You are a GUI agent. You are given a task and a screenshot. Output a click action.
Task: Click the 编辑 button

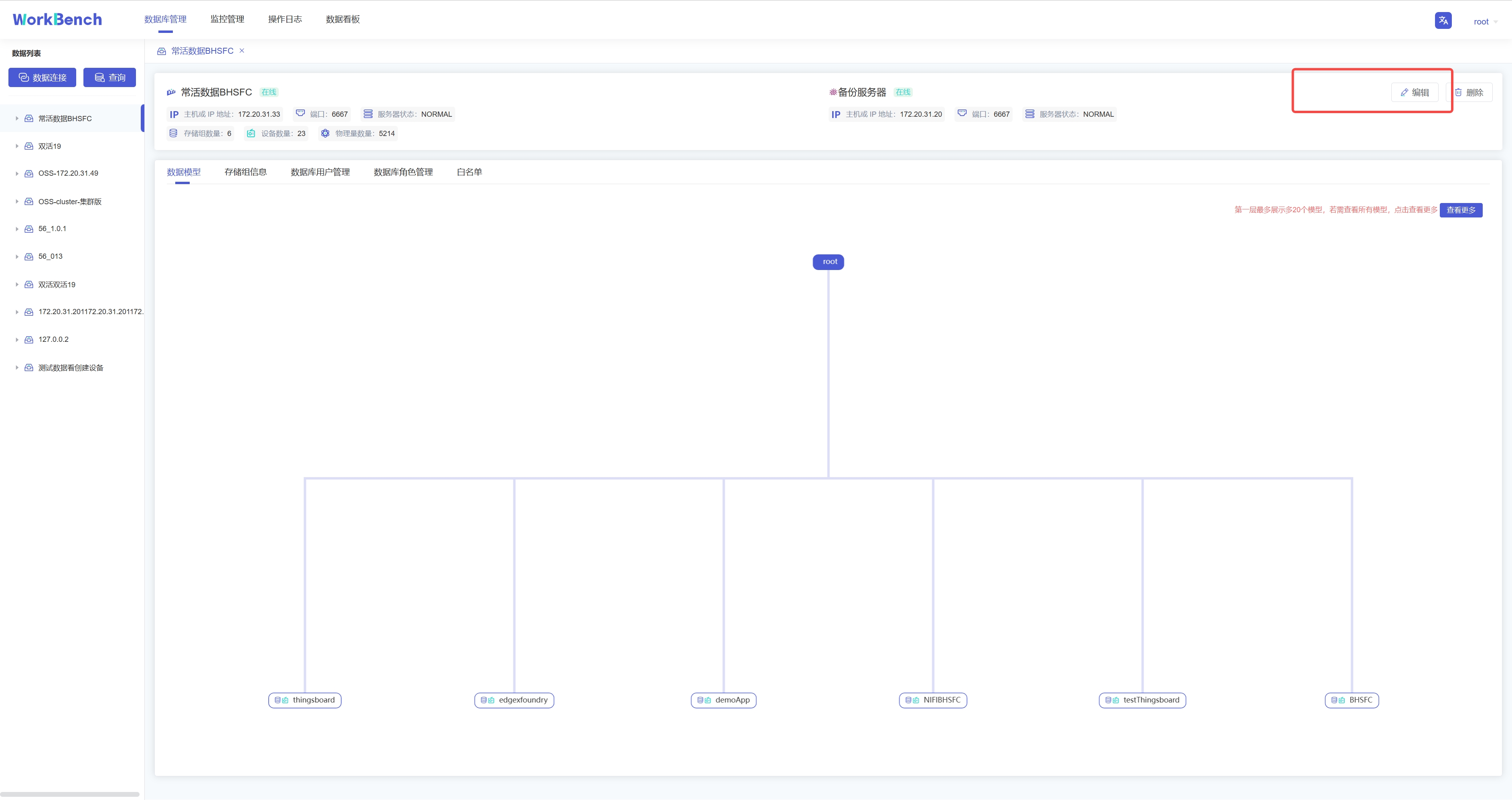point(1415,92)
